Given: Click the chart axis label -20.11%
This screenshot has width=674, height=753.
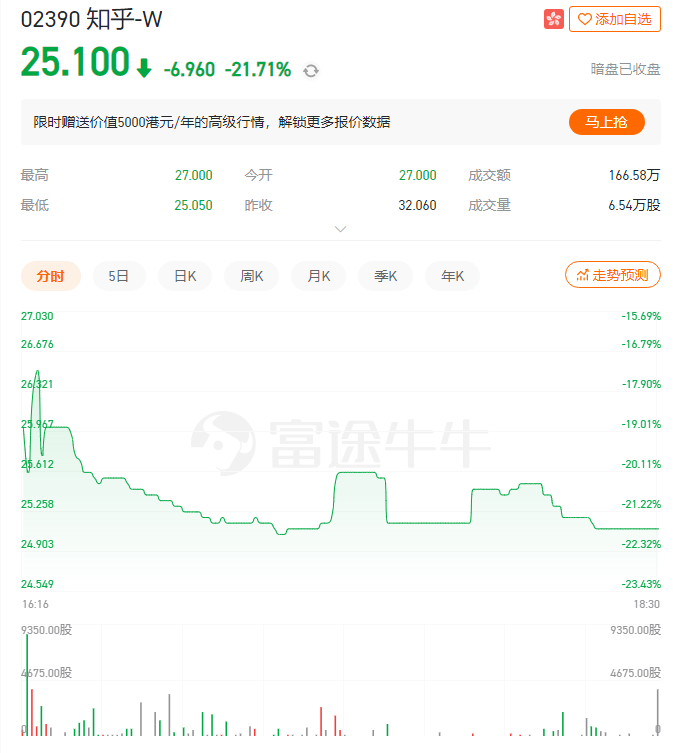Looking at the screenshot, I should (641, 464).
